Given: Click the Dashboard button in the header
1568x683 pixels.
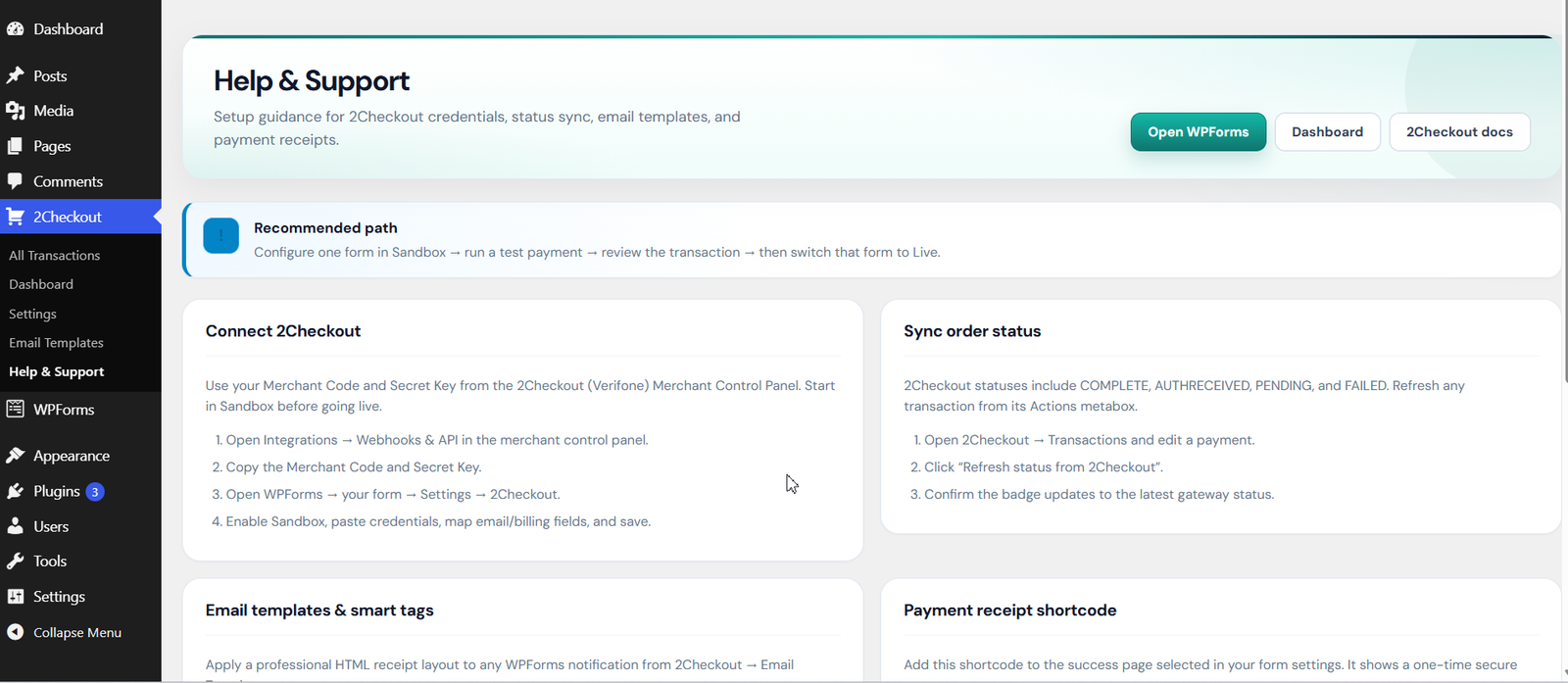Looking at the screenshot, I should coord(1327,132).
